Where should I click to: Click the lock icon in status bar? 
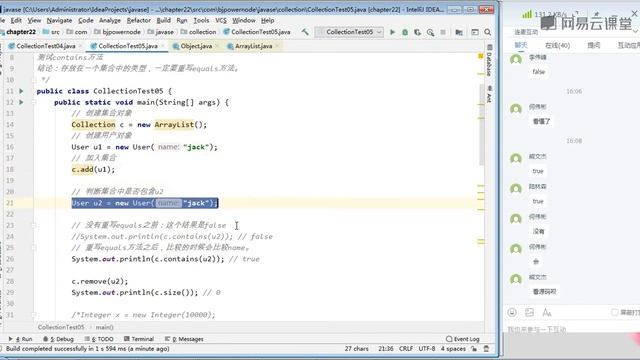pyautogui.click(x=474, y=349)
